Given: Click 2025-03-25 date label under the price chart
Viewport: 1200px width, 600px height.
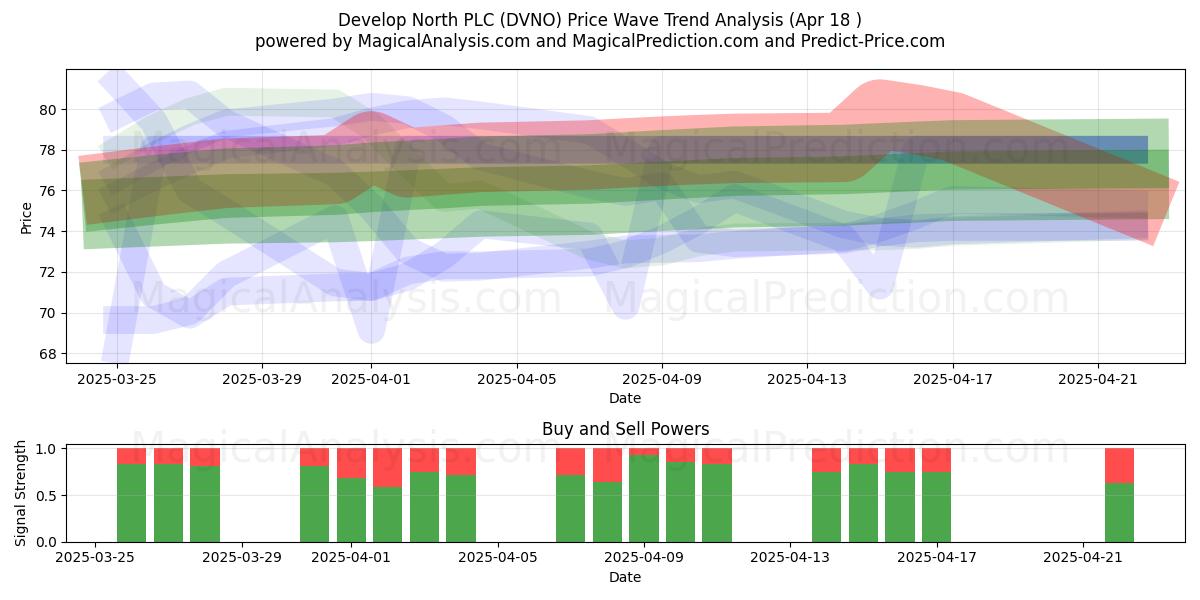Looking at the screenshot, I should [116, 380].
